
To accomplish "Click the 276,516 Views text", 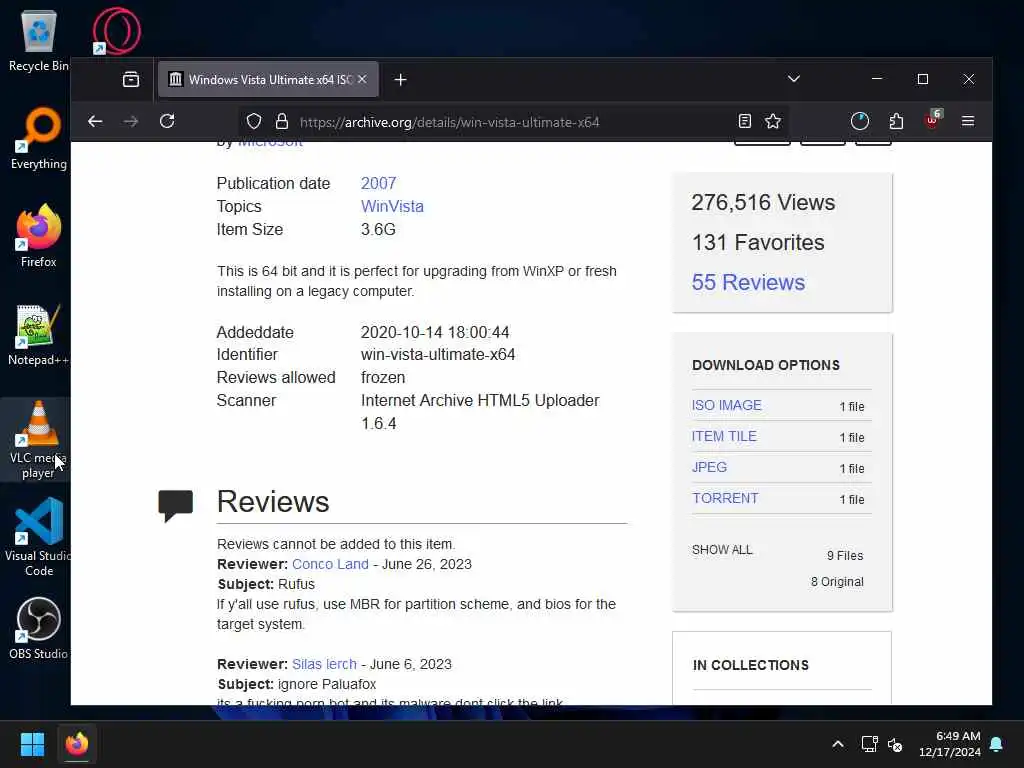I will coord(763,202).
